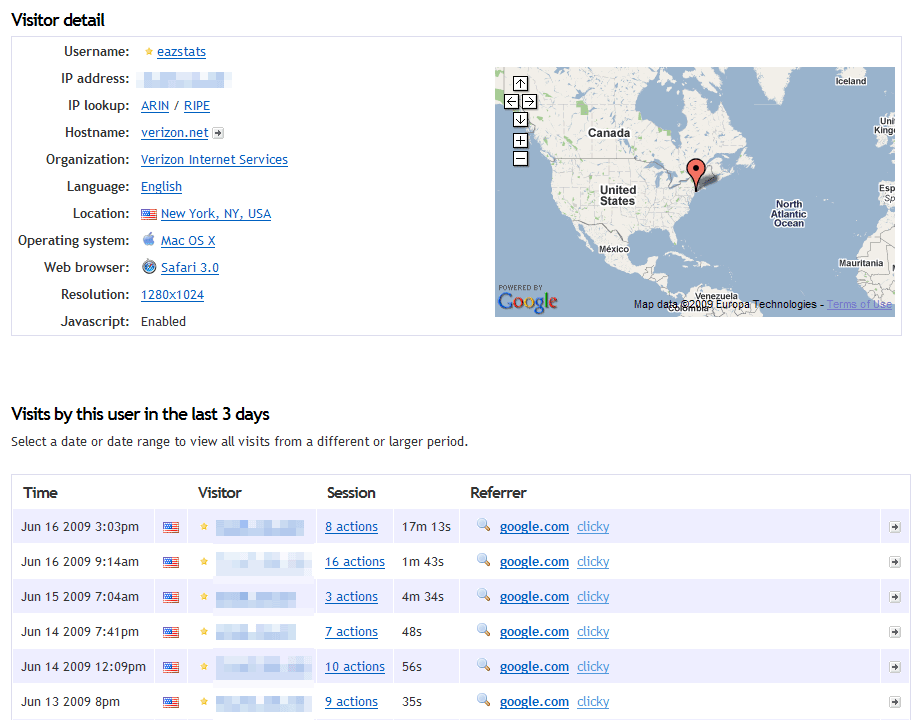Click the Safari compass icon
This screenshot has width=919, height=720.
pyautogui.click(x=149, y=267)
